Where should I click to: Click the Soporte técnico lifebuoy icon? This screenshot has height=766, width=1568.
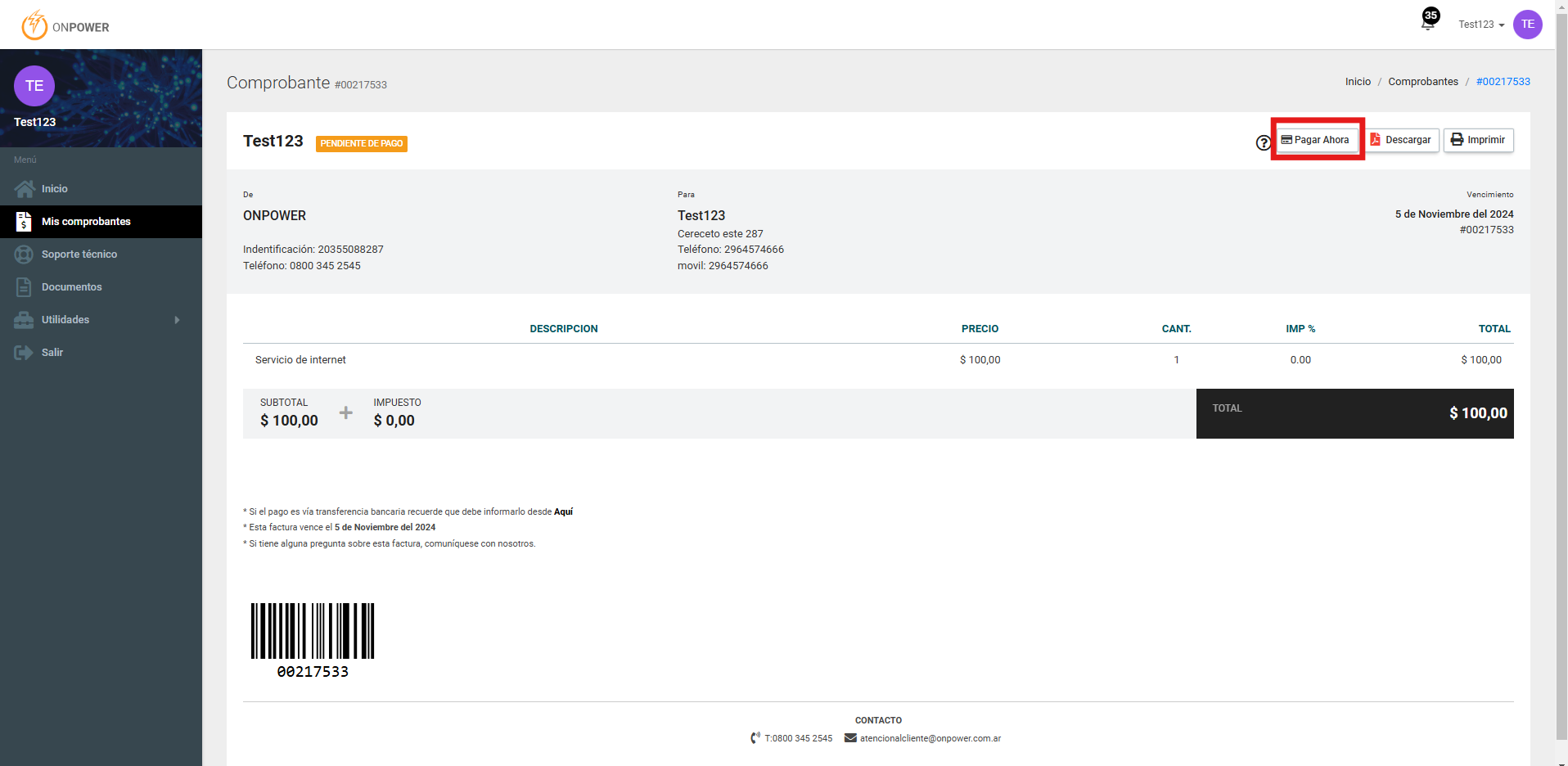pos(24,255)
